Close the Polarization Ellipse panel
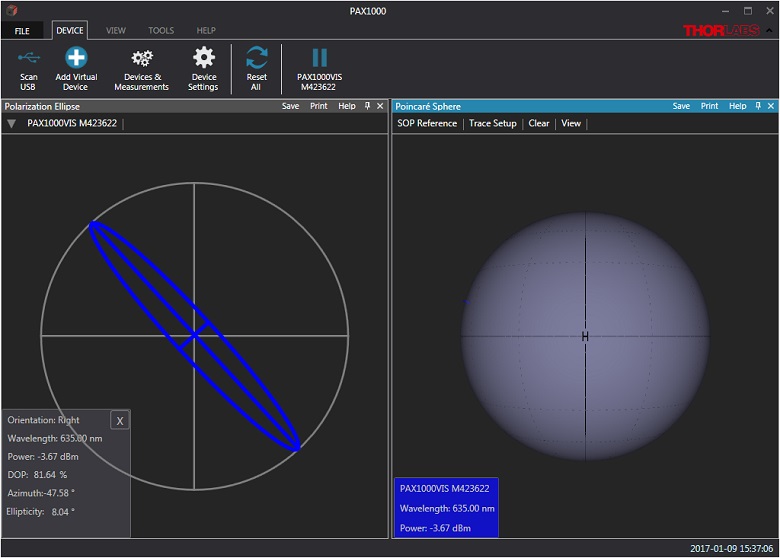This screenshot has height=558, width=780. pyautogui.click(x=380, y=106)
